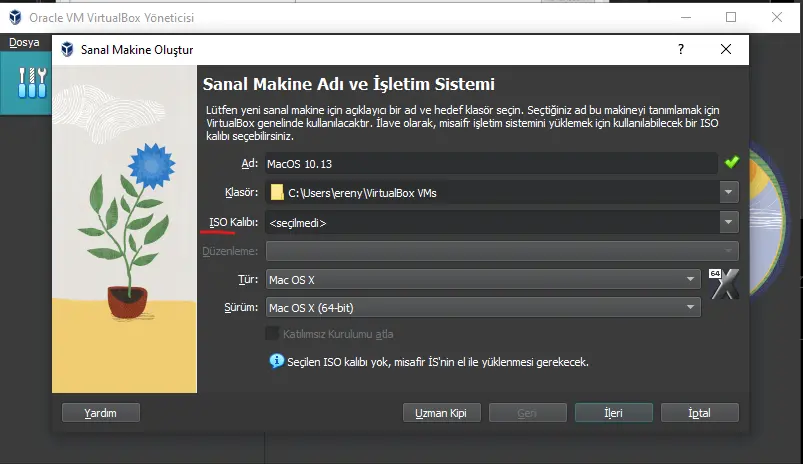This screenshot has width=803, height=464.
Task: Expand the ISO Kalıbı dropdown arrow
Action: (x=728, y=223)
